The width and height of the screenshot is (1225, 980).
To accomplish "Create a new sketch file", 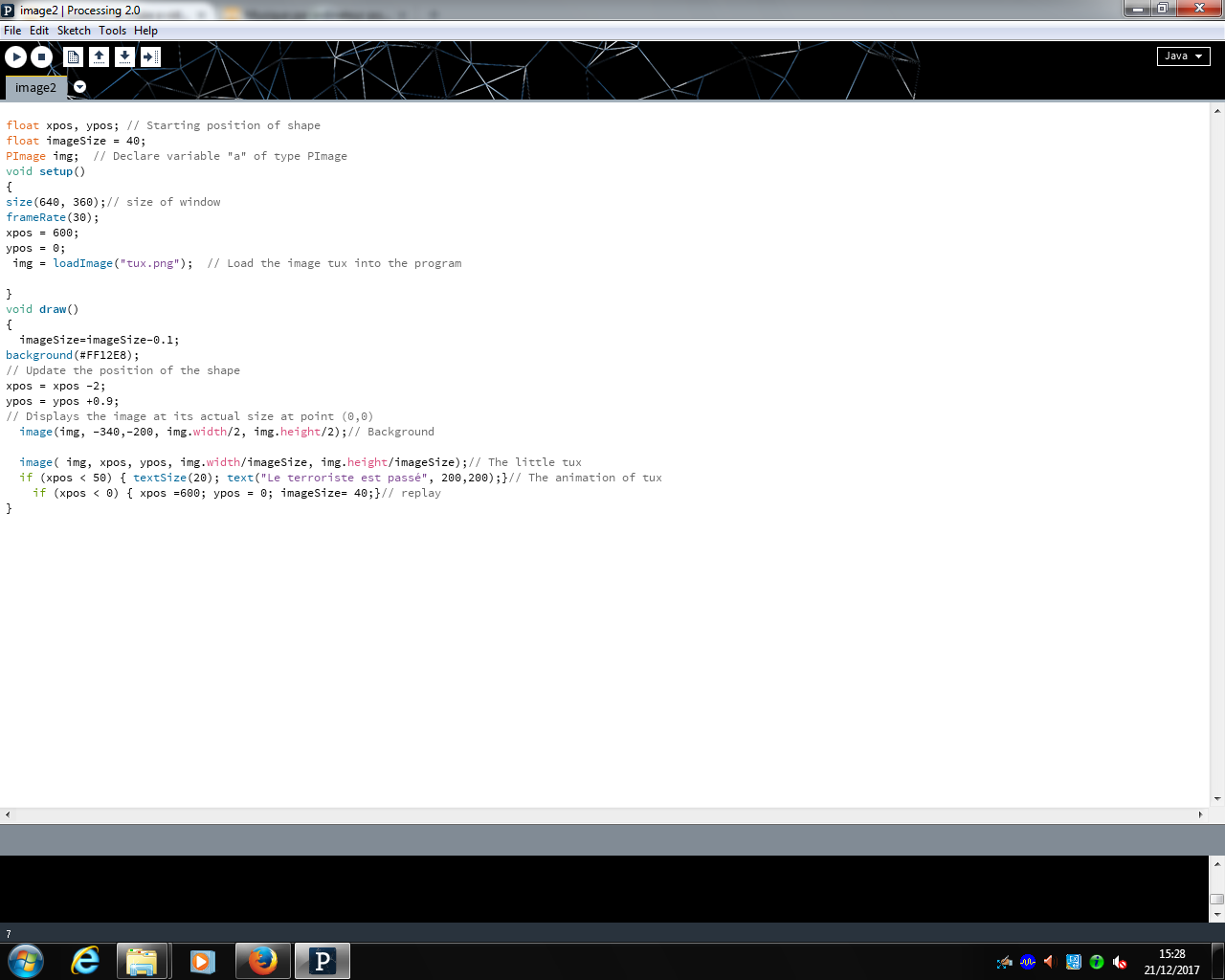I will pos(73,57).
